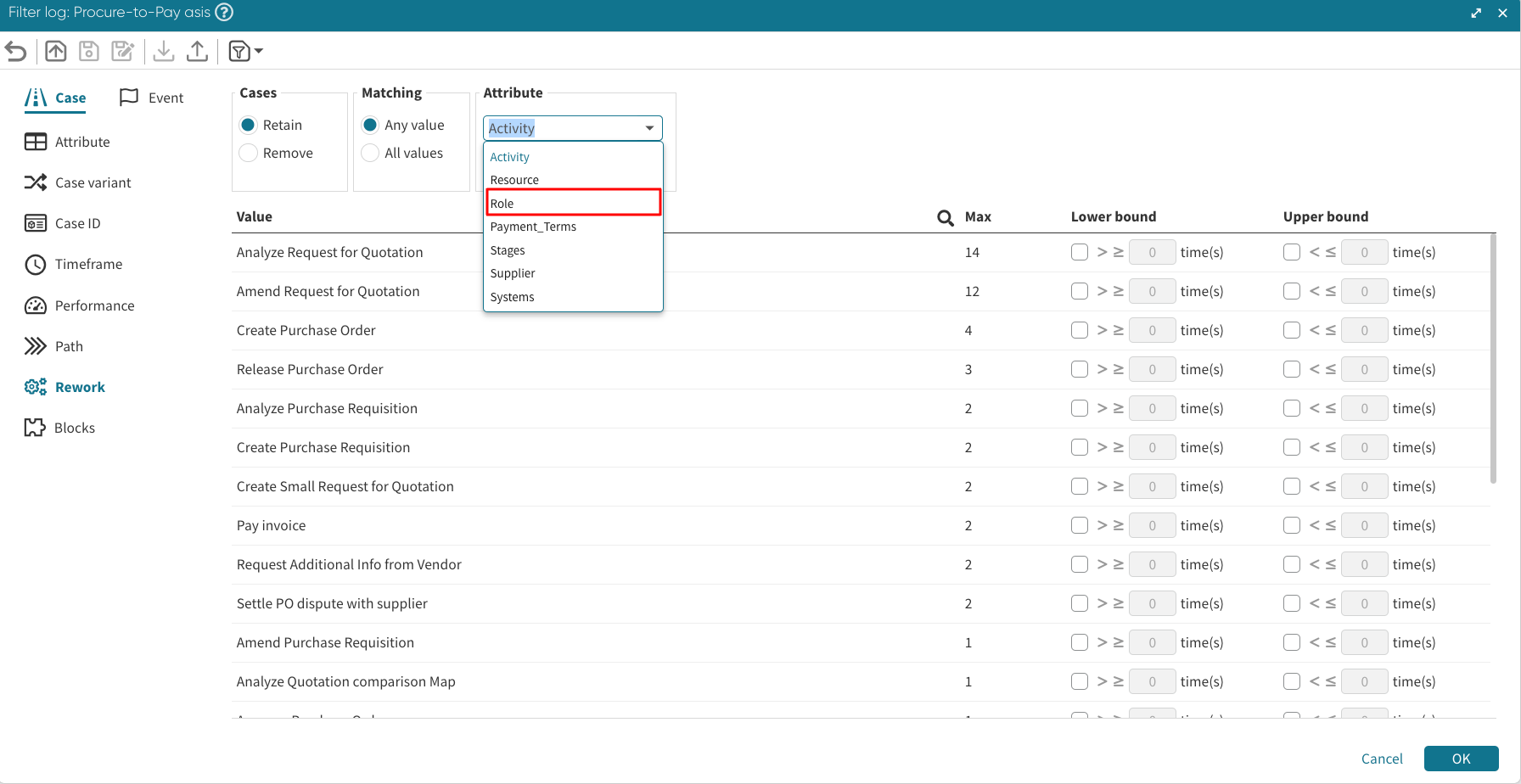The width and height of the screenshot is (1521, 784).
Task: Choose Role from the attribute dropdown list
Action: (x=573, y=203)
